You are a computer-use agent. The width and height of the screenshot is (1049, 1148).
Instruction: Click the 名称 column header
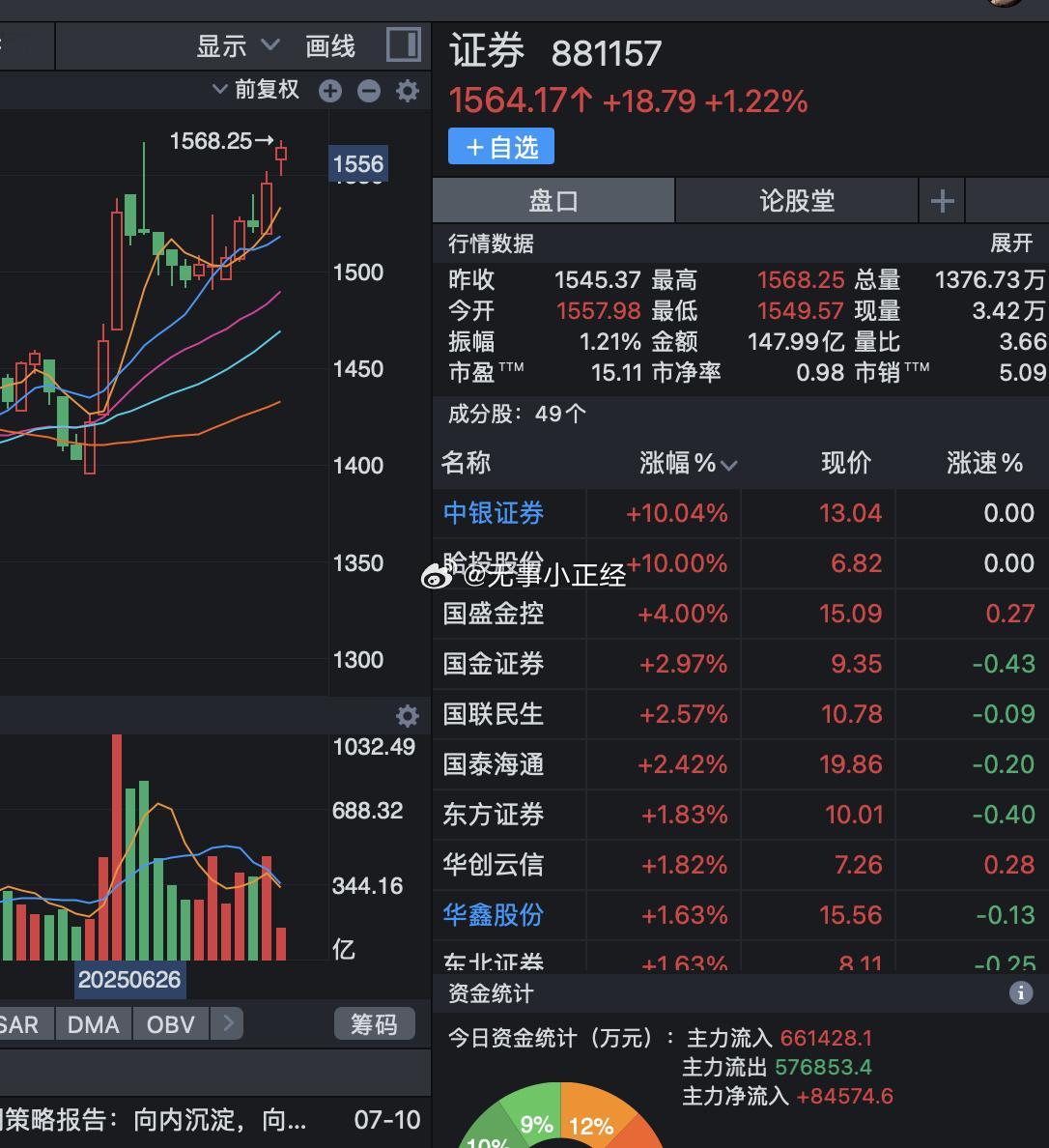[x=466, y=463]
